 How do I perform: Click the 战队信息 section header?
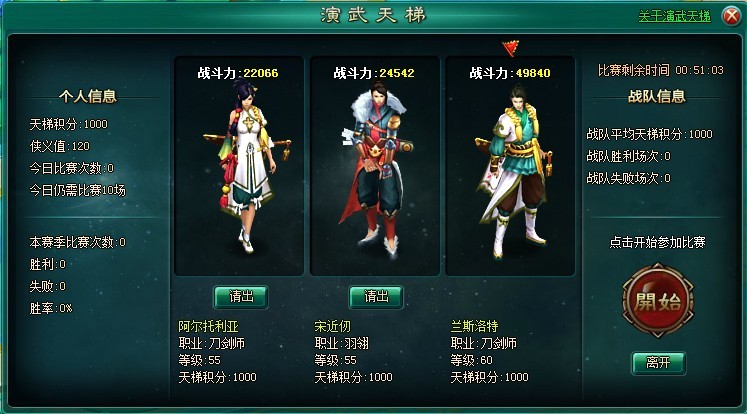click(x=656, y=97)
